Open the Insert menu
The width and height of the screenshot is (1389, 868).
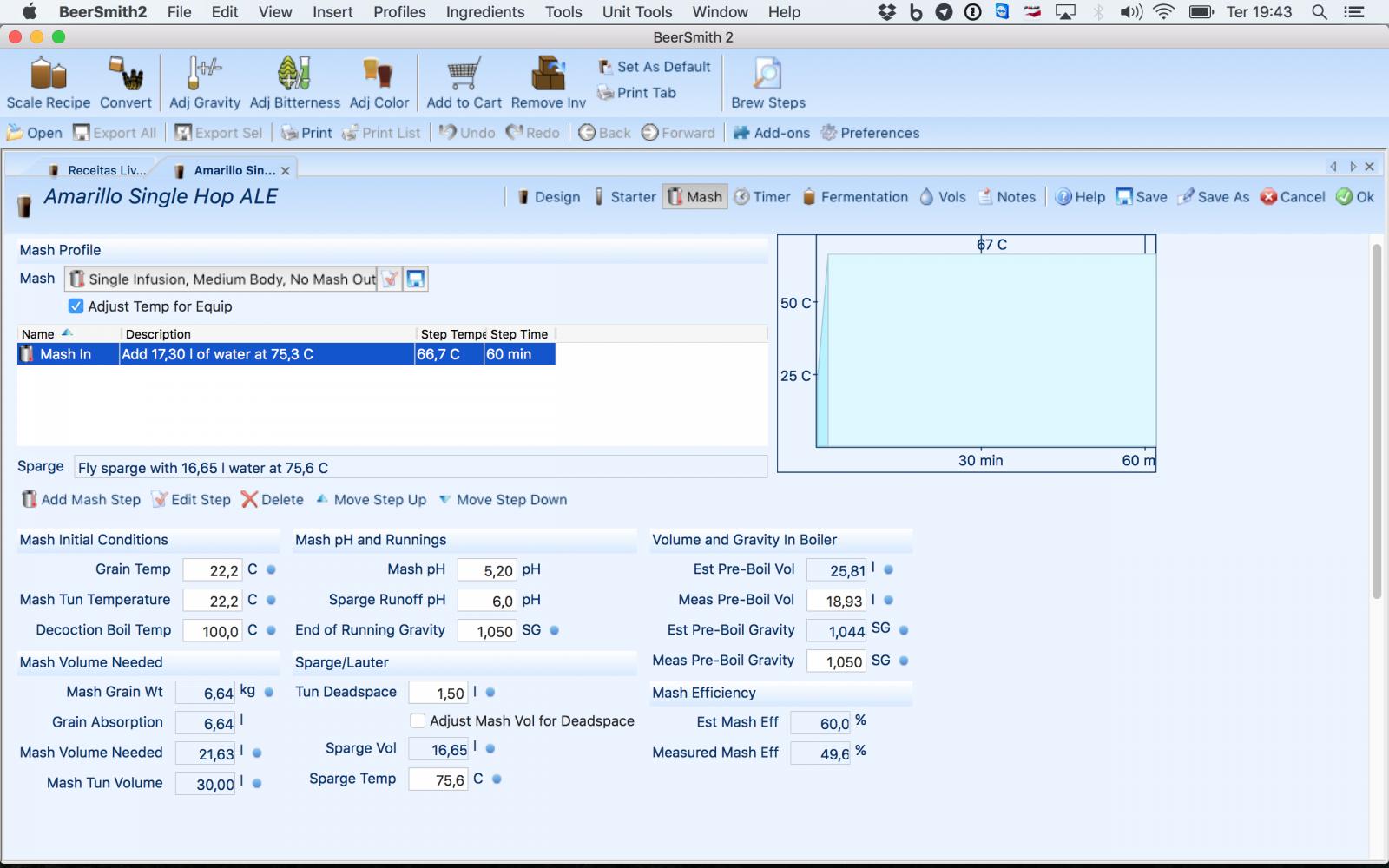coord(332,12)
